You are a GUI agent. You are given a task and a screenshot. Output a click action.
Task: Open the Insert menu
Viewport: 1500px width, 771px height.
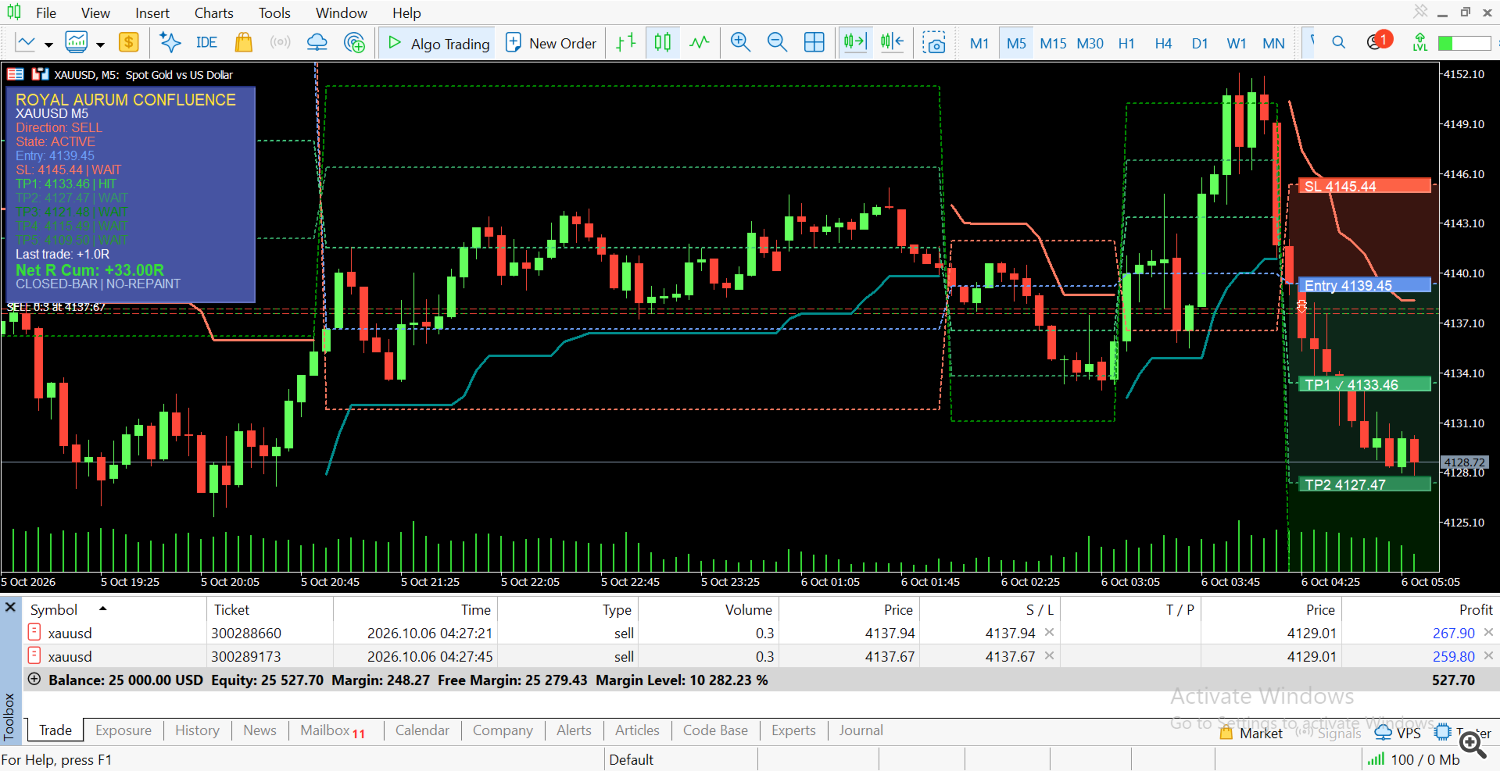click(x=153, y=13)
